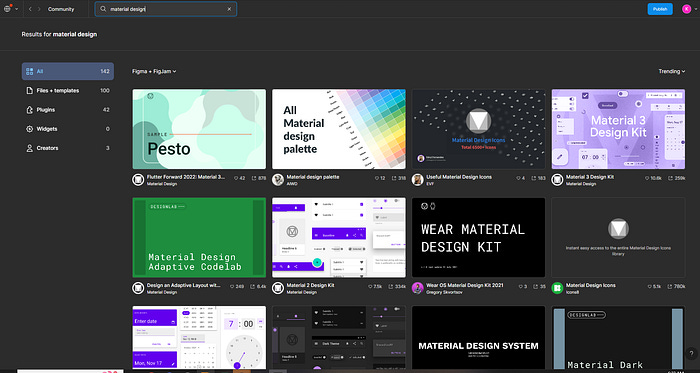
Task: Open the Useful Material Design Icons title
Action: [459, 177]
